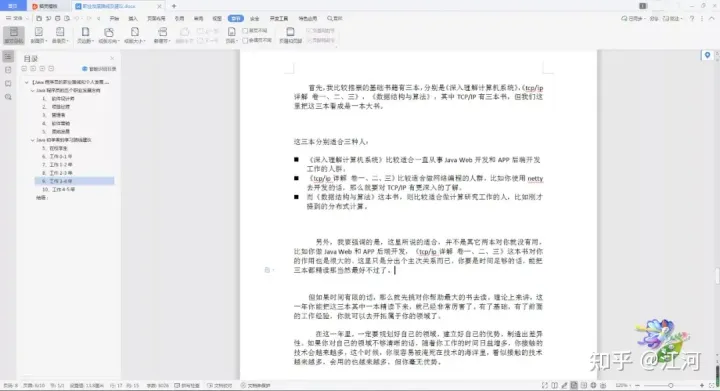The width and height of the screenshot is (720, 391).
Task: Select outline item 工作2-3年
Action: click(57, 173)
